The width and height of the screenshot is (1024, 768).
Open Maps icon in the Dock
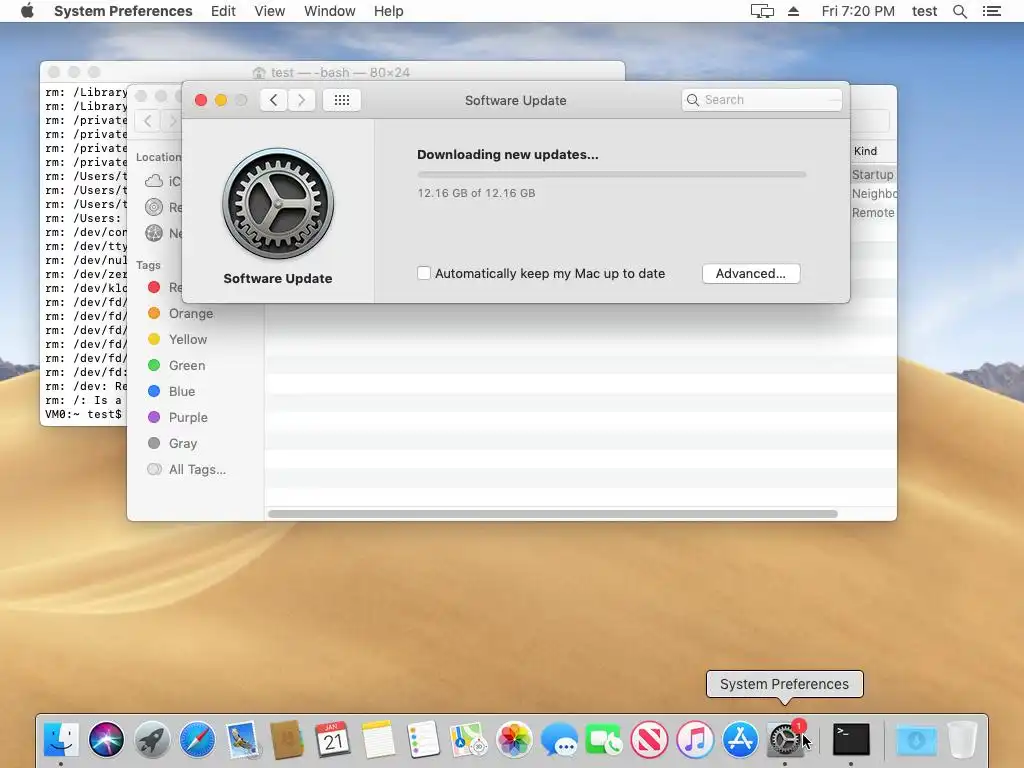(x=469, y=739)
